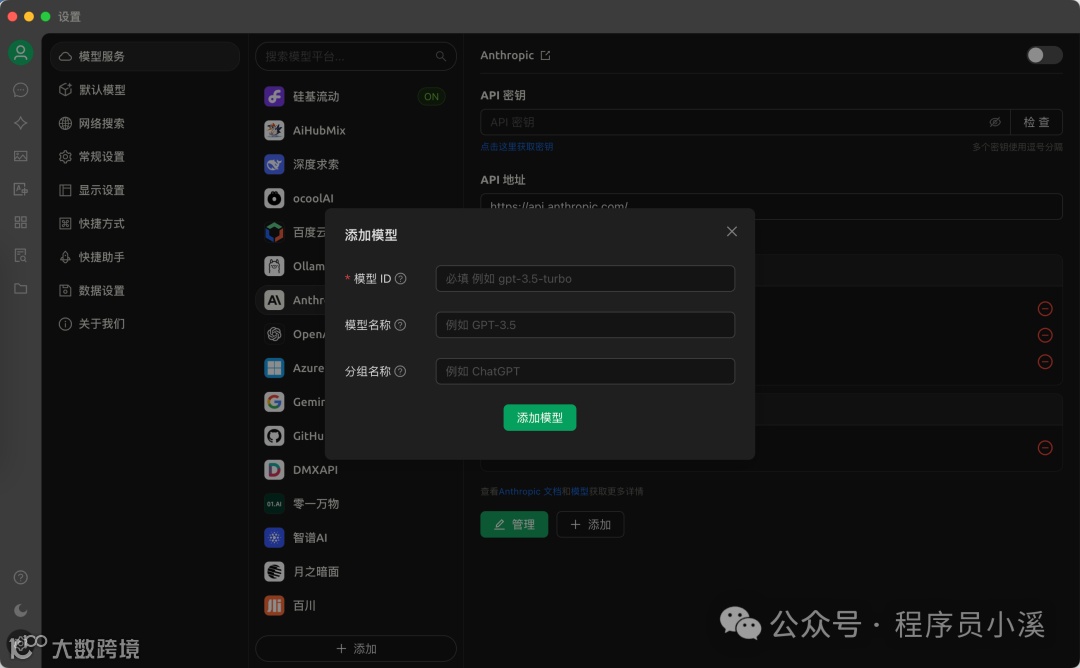Toggle dark mode with the moon icon
The width and height of the screenshot is (1080, 668).
click(x=21, y=610)
